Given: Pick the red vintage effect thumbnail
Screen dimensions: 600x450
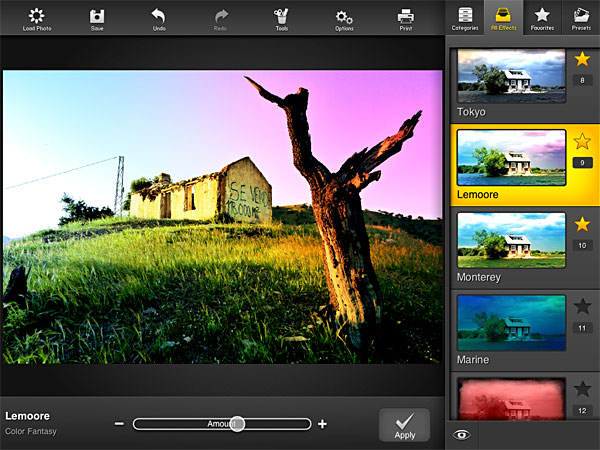Looking at the screenshot, I should point(511,399).
